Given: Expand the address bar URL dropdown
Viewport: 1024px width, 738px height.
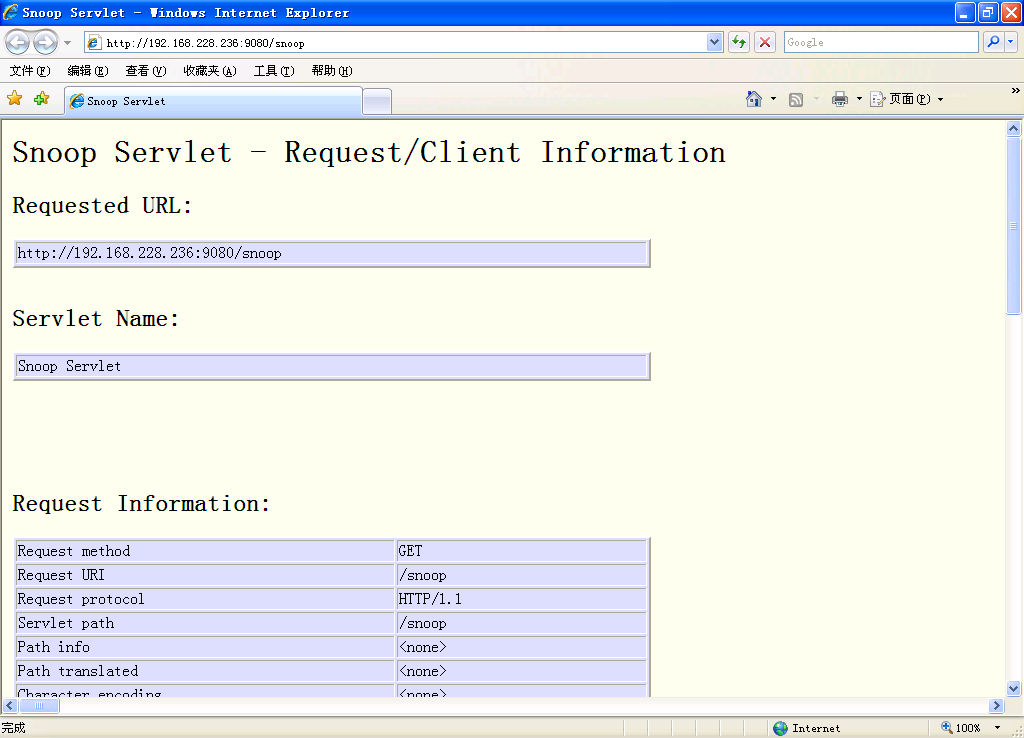Looking at the screenshot, I should (x=714, y=42).
